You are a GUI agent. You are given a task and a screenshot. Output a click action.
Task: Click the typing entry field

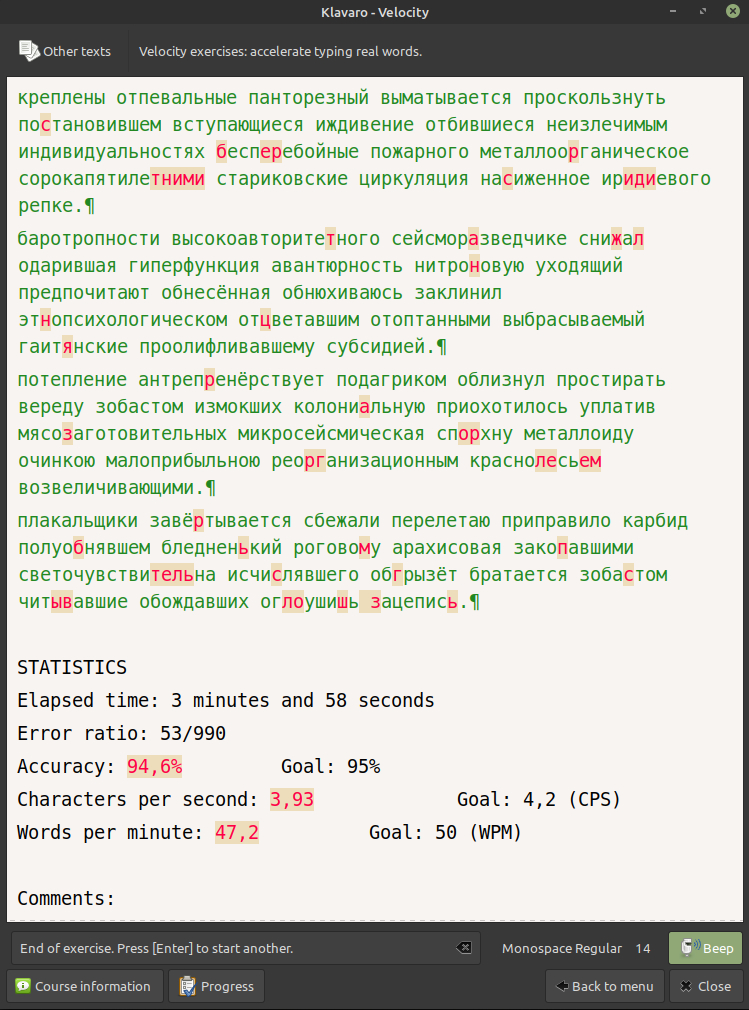[230, 948]
